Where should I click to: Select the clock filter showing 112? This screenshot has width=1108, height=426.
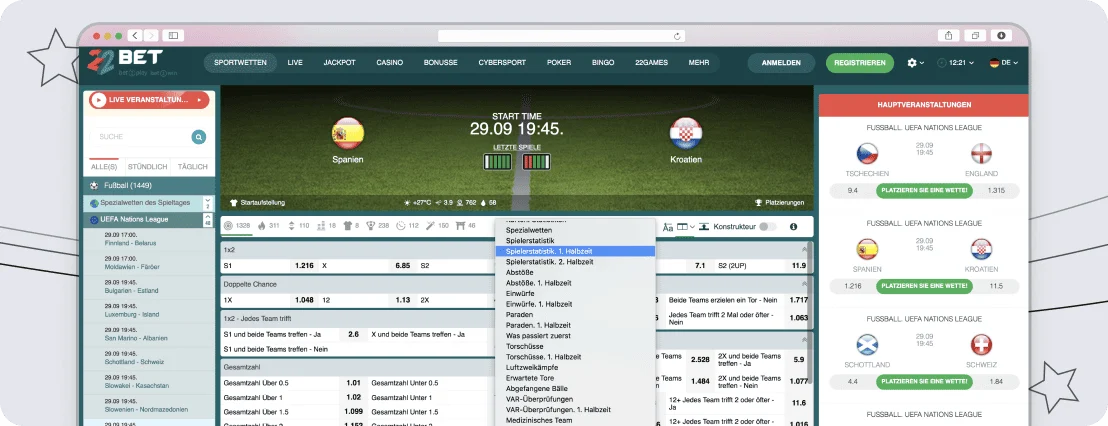408,226
